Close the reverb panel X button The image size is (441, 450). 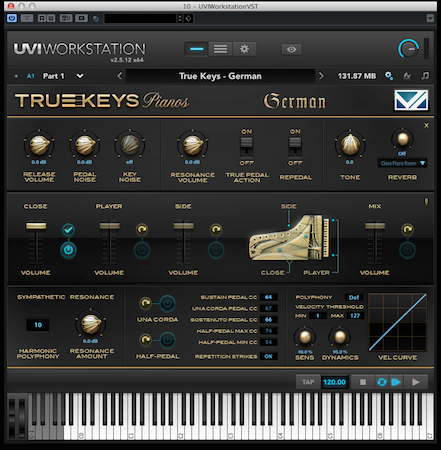point(426,126)
